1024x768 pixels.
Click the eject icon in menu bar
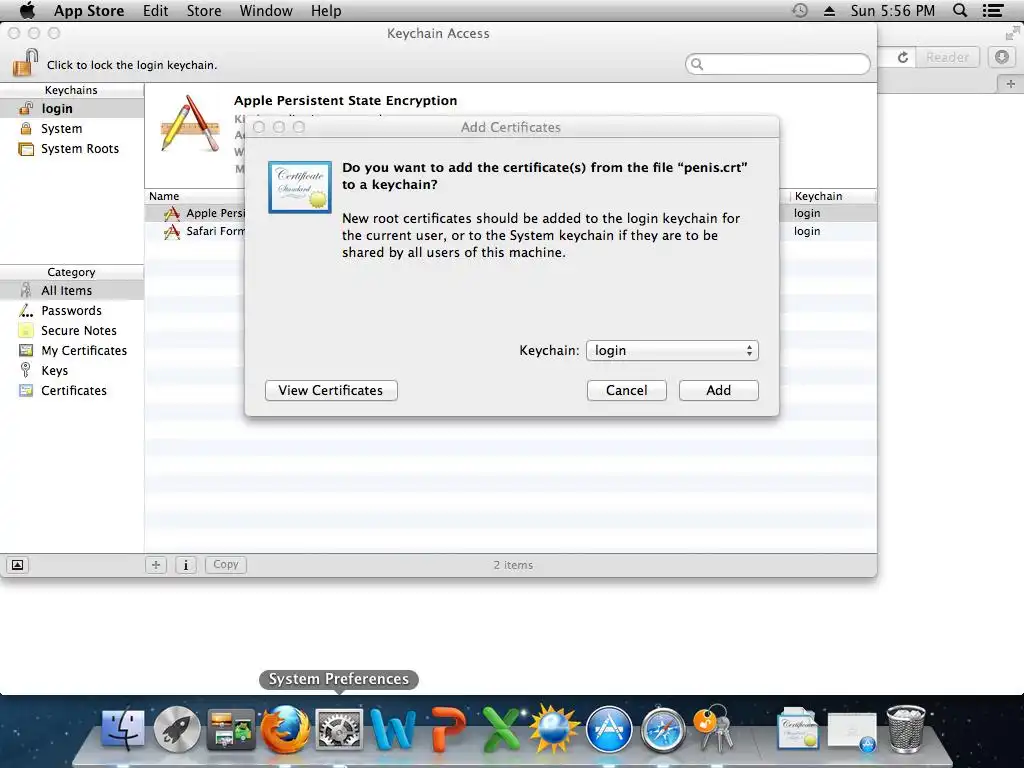pyautogui.click(x=829, y=10)
